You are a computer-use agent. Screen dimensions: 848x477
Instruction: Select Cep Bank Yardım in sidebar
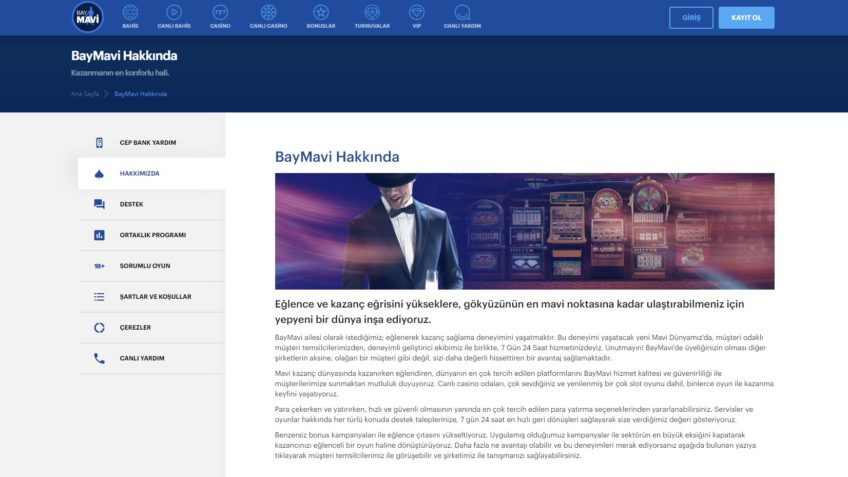click(x=147, y=142)
